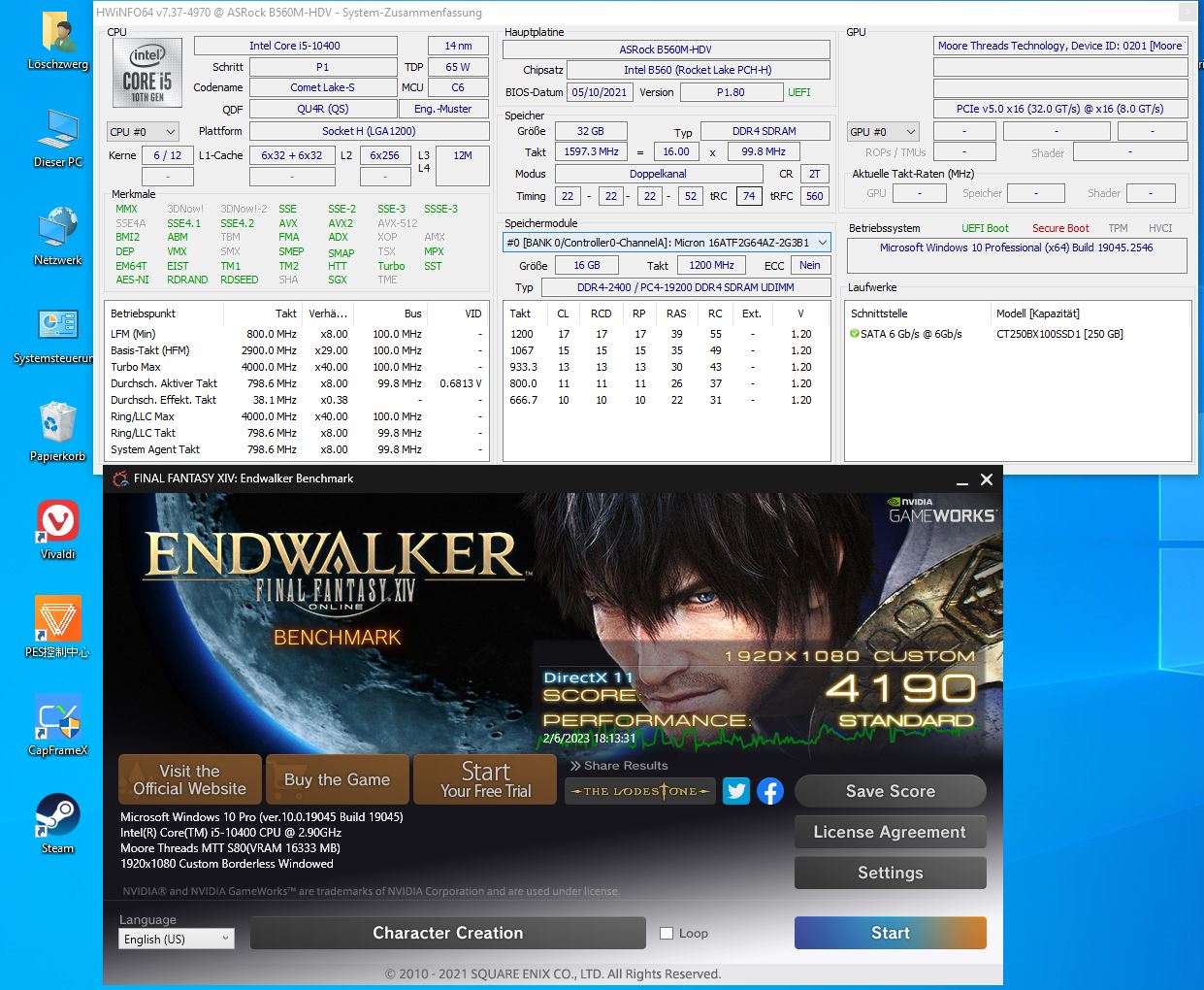Open the GPU #0 selector dropdown
This screenshot has height=990, width=1204.
click(x=883, y=131)
